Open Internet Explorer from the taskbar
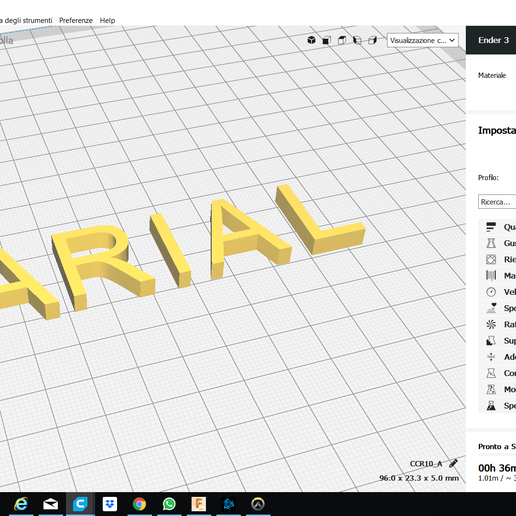Image resolution: width=516 pixels, height=516 pixels. click(x=21, y=504)
